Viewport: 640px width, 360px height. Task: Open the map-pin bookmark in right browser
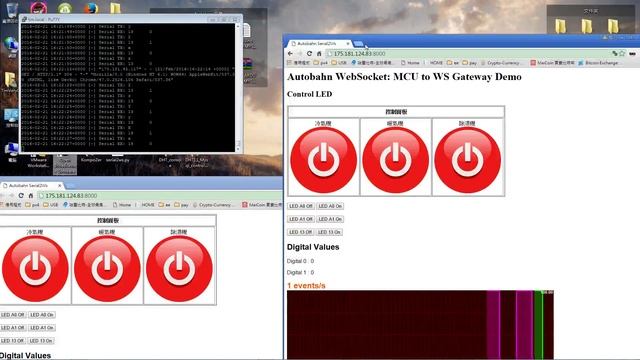click(372, 63)
